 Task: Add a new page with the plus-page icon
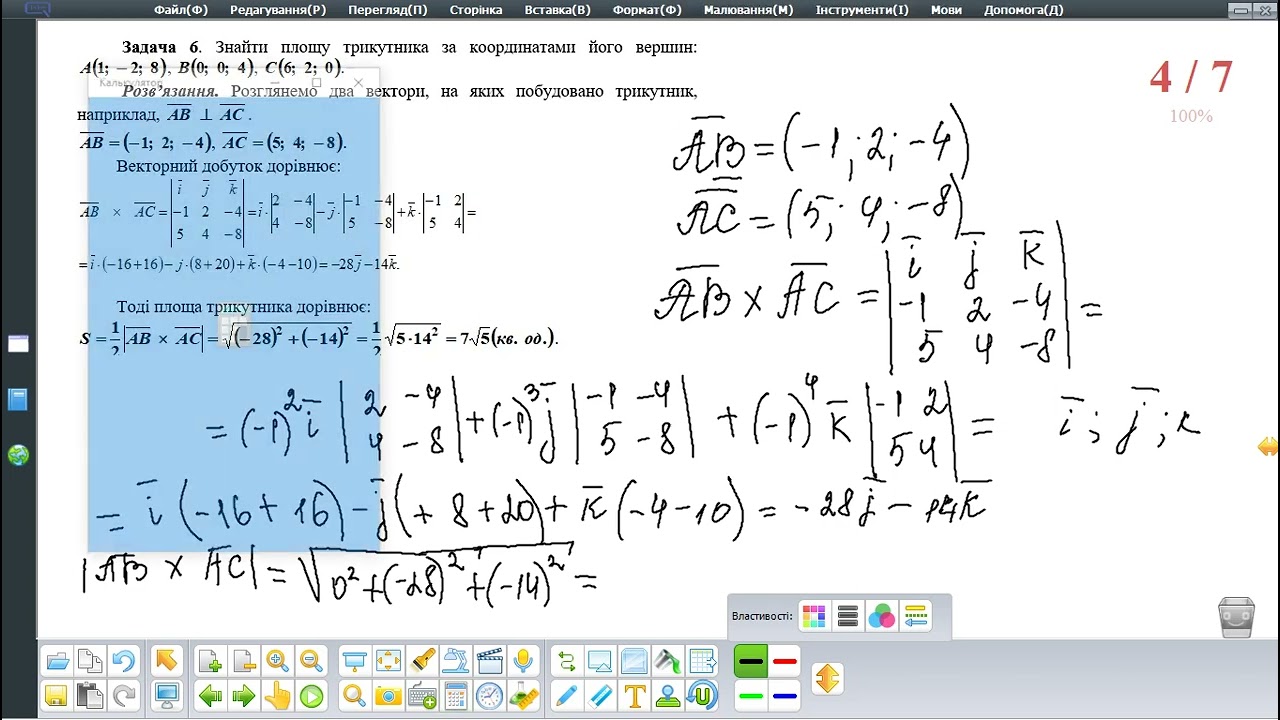[211, 661]
